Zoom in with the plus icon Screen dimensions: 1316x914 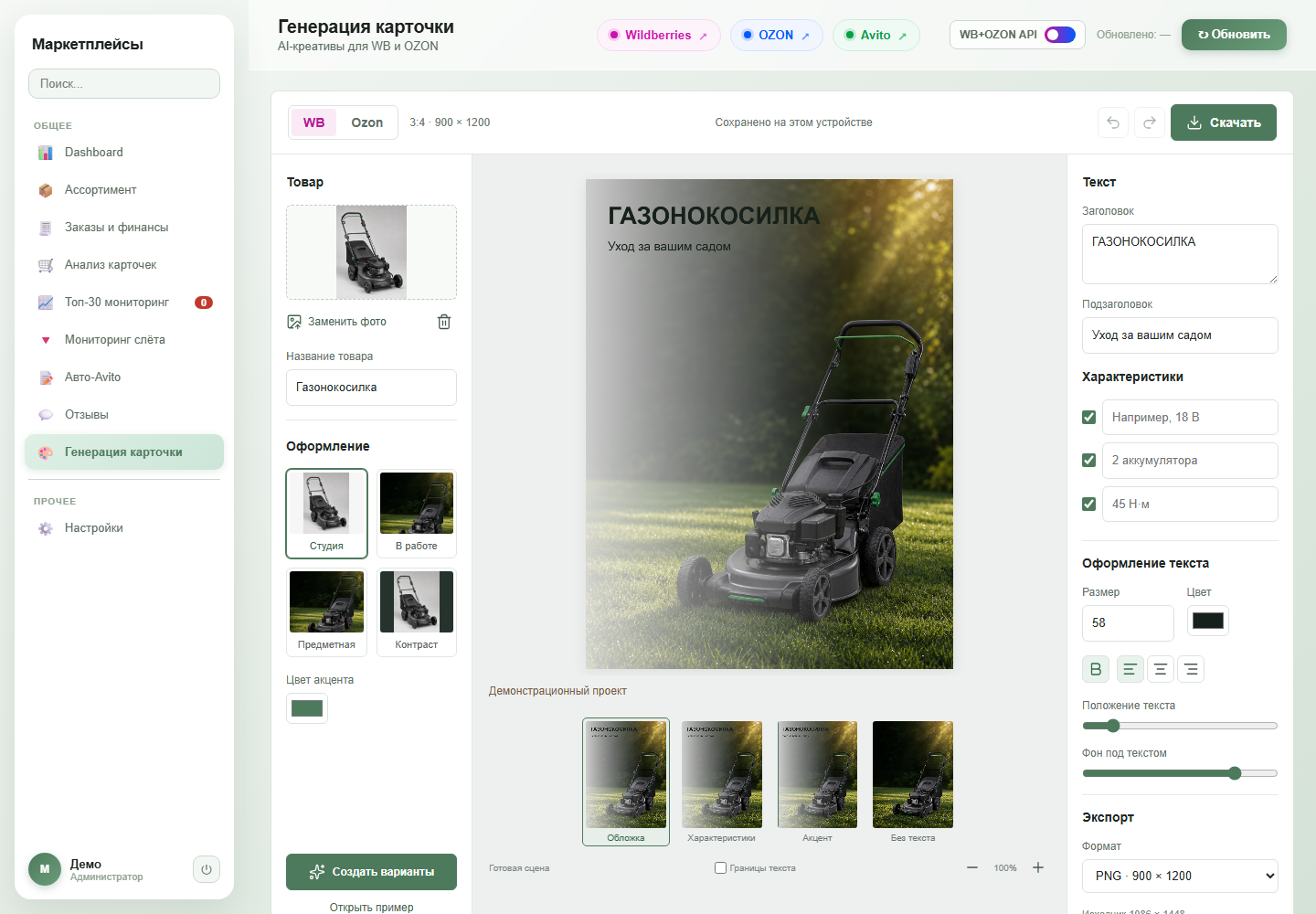click(x=1038, y=867)
